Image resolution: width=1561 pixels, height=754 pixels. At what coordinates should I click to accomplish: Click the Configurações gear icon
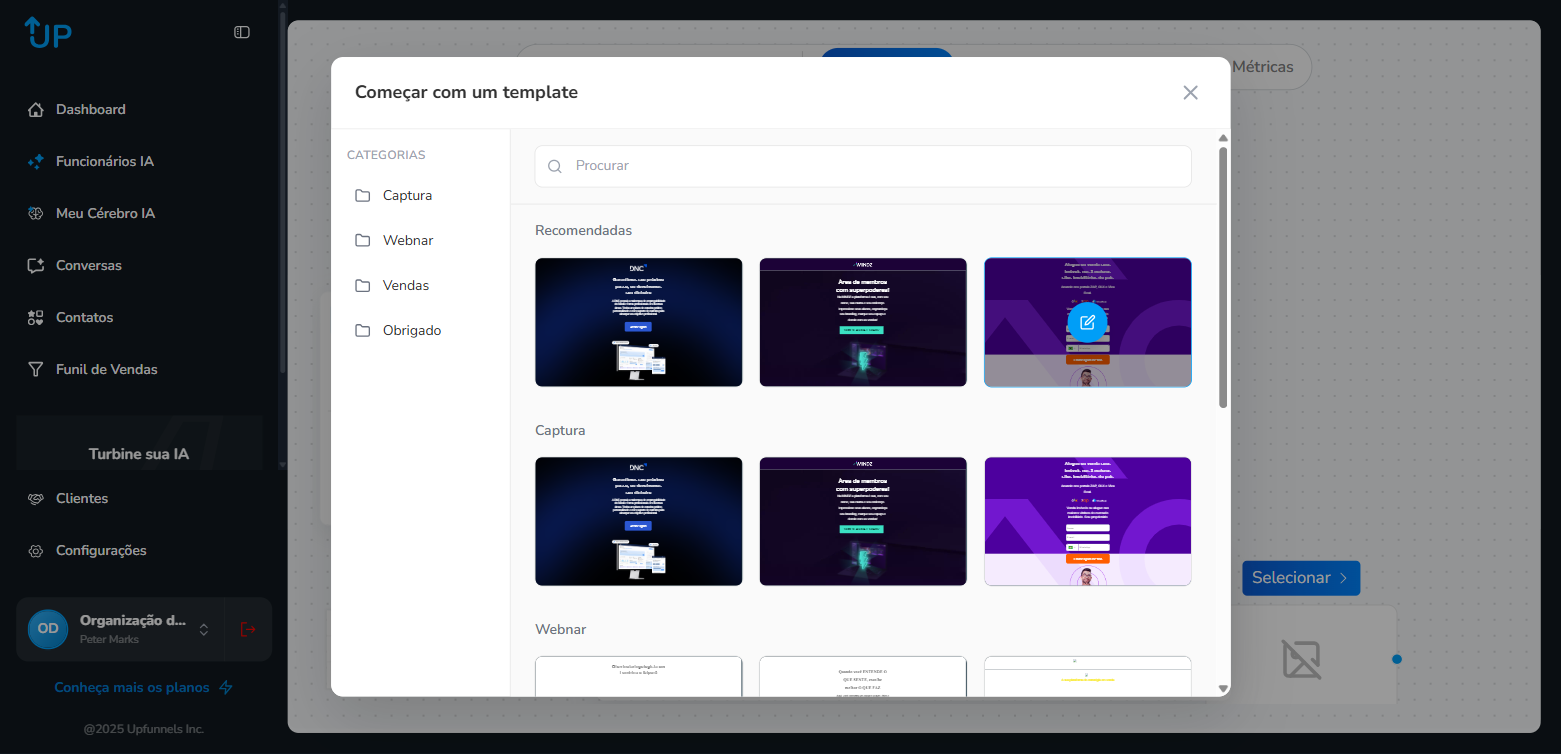[x=36, y=551]
